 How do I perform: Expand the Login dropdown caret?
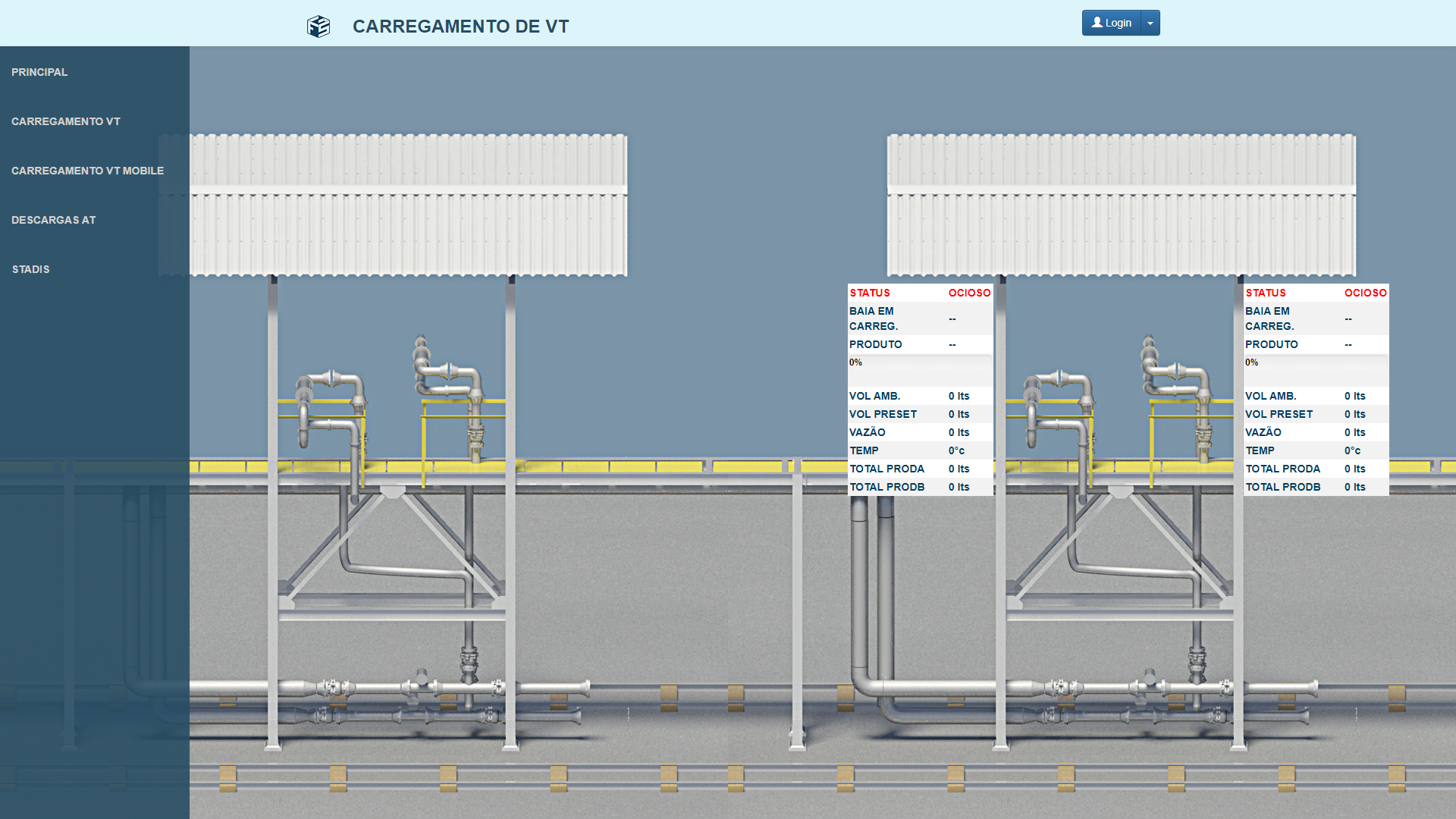click(1150, 23)
